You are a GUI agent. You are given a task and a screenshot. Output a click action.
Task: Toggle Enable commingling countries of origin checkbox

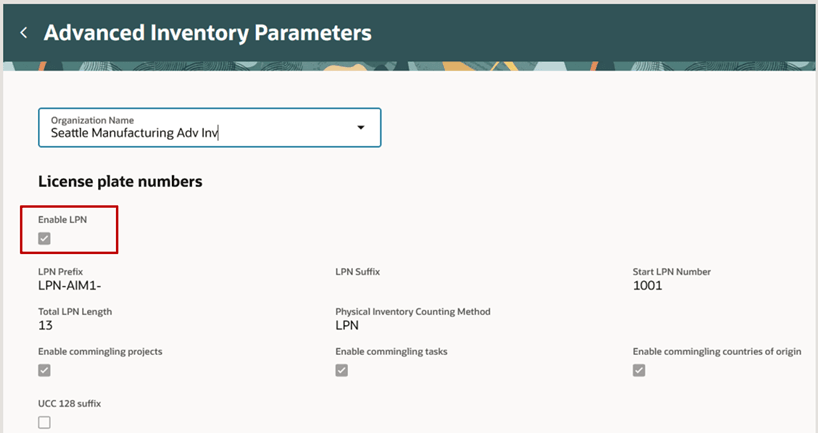click(639, 370)
